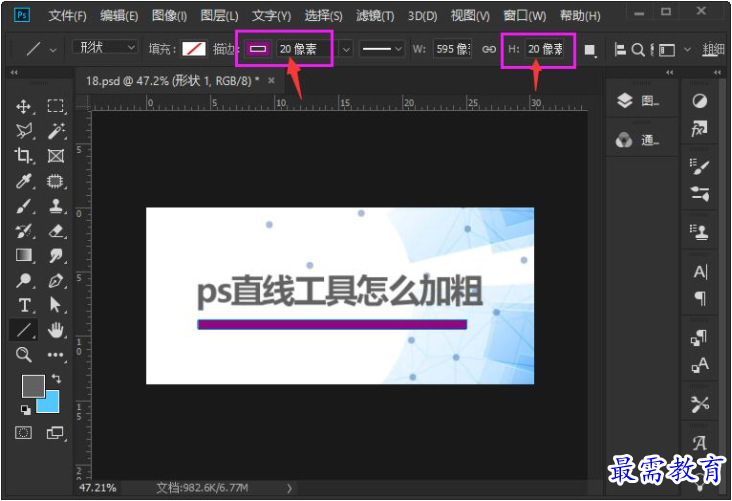Select the Eyedropper tool
This screenshot has height=501, width=732.
click(23, 181)
